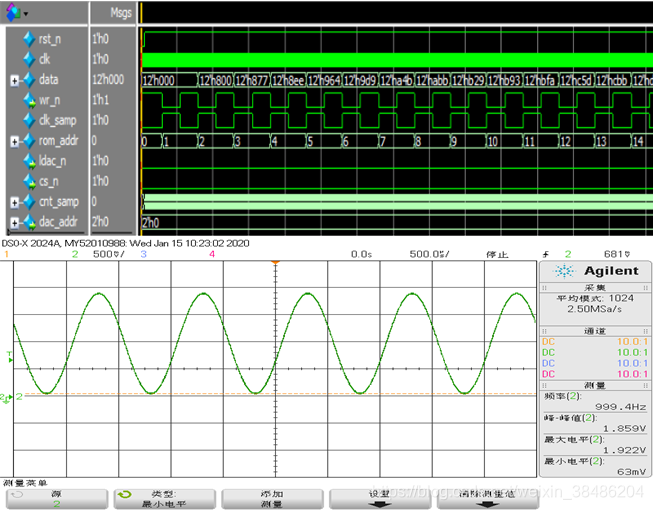Click the green DC 10.0:1 channel row
The width and height of the screenshot is (653, 510).
point(595,352)
